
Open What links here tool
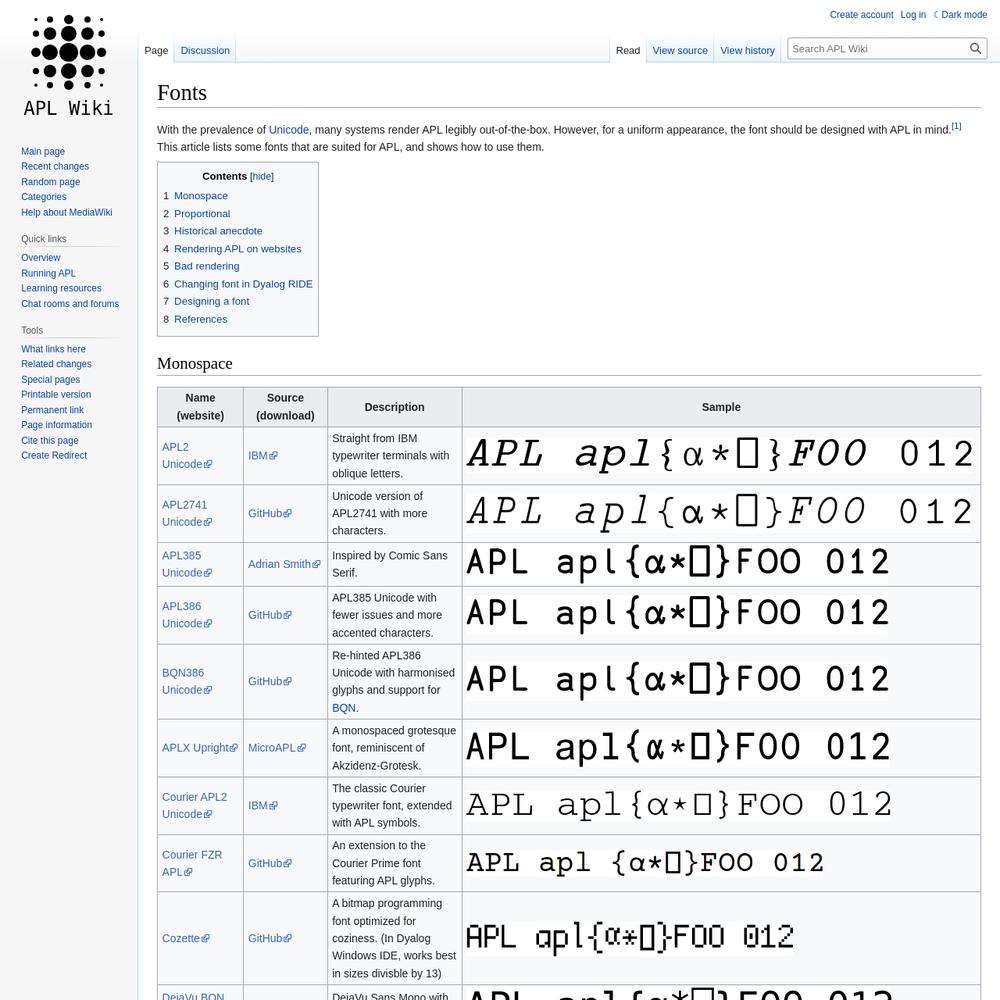(53, 349)
